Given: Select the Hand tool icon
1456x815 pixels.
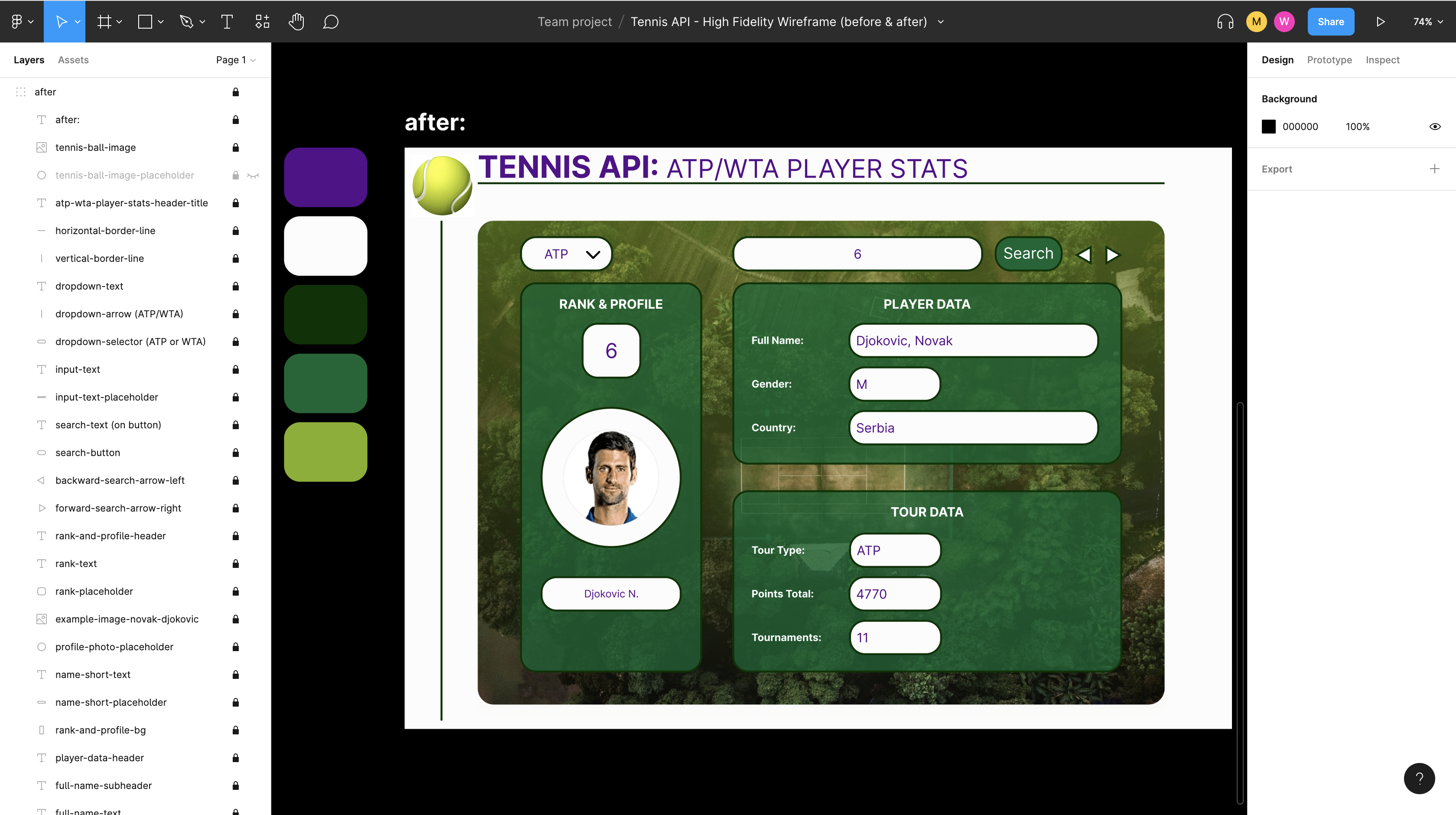Looking at the screenshot, I should coord(297,21).
